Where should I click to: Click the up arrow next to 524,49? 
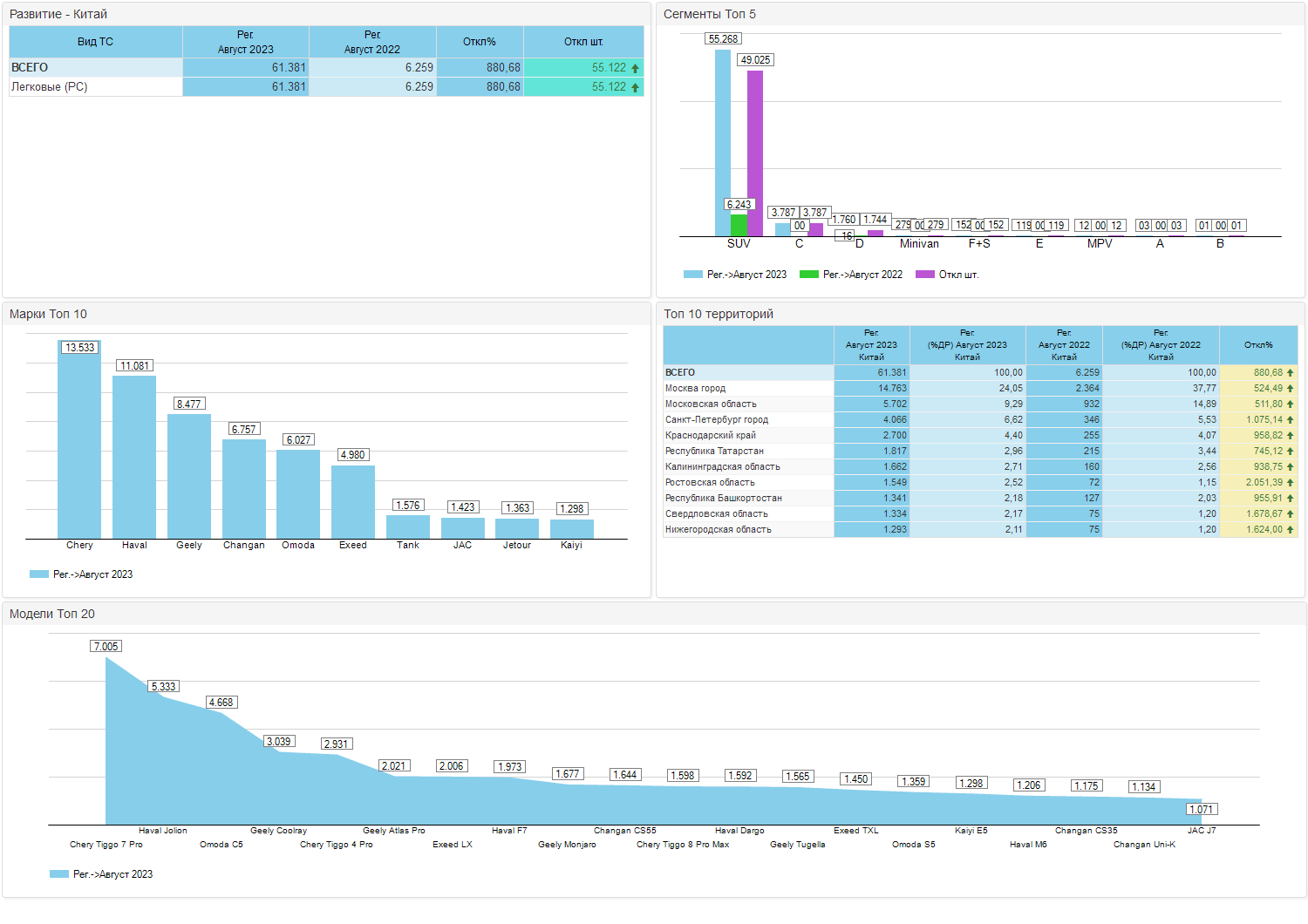1291,389
